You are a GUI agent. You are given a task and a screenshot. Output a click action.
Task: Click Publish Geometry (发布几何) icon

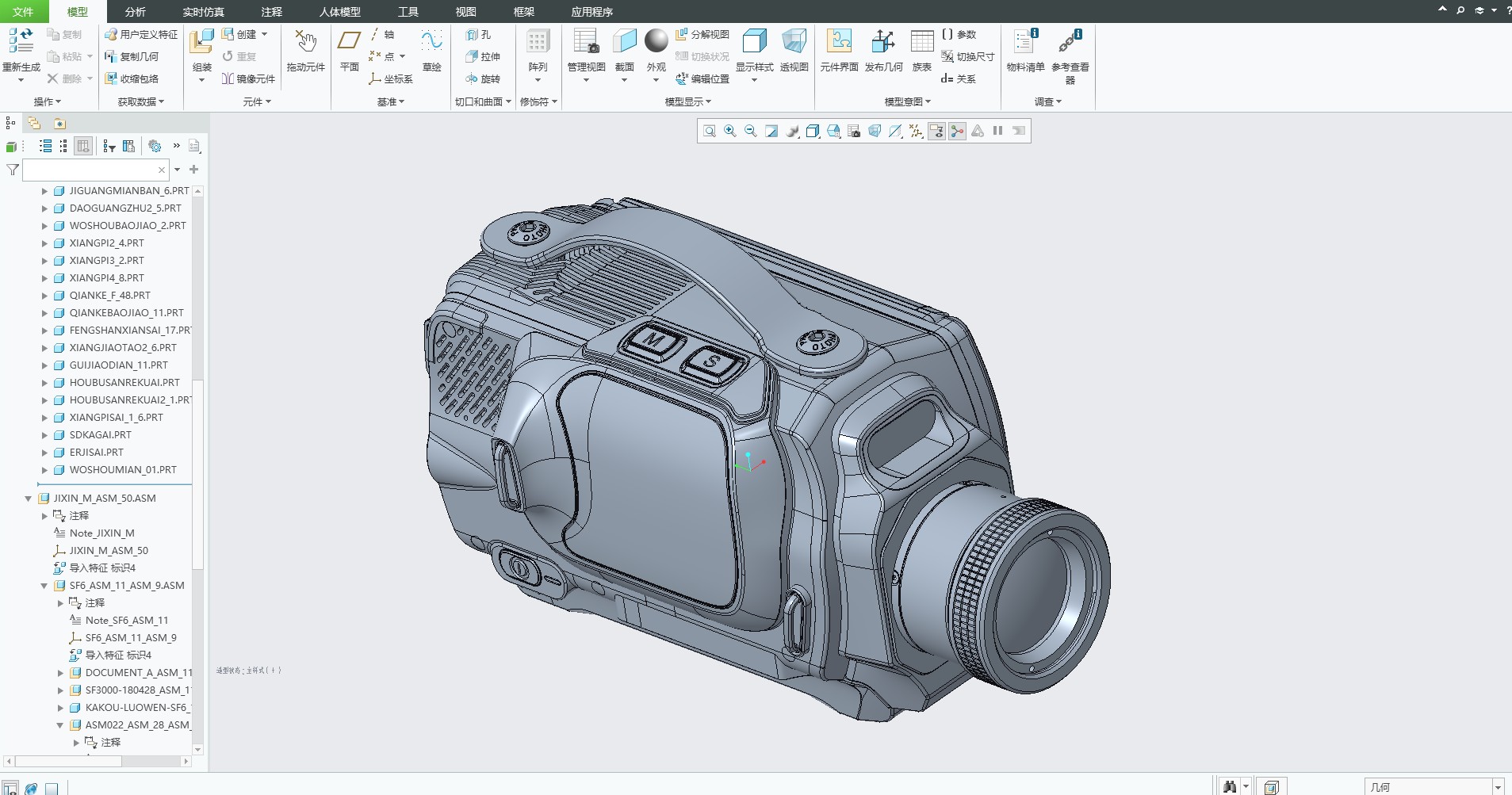pyautogui.click(x=883, y=42)
